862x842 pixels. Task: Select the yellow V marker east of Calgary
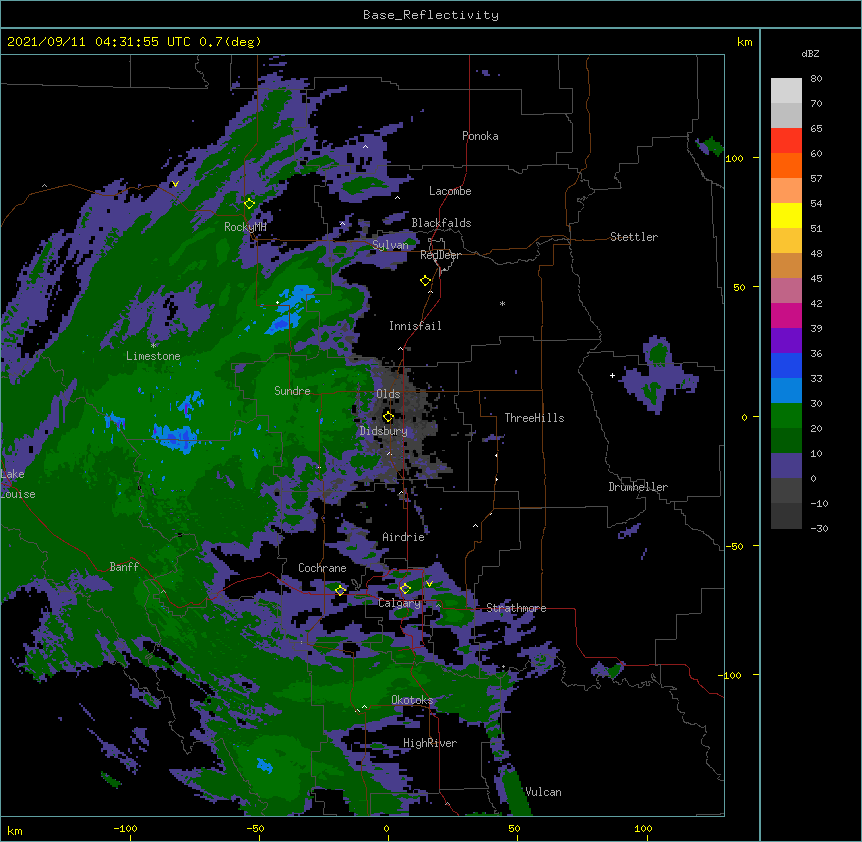tap(429, 584)
